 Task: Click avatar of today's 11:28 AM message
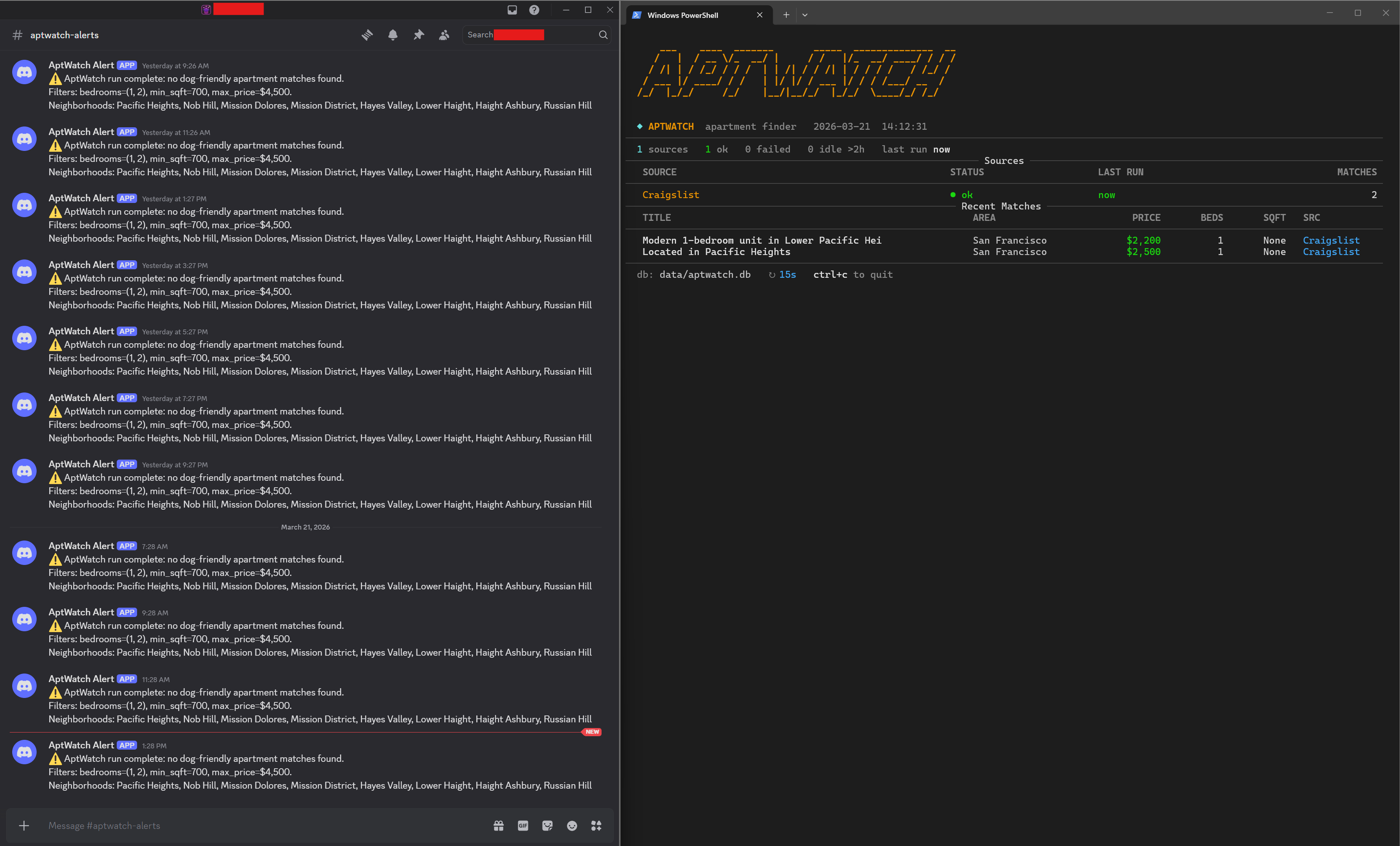24,686
